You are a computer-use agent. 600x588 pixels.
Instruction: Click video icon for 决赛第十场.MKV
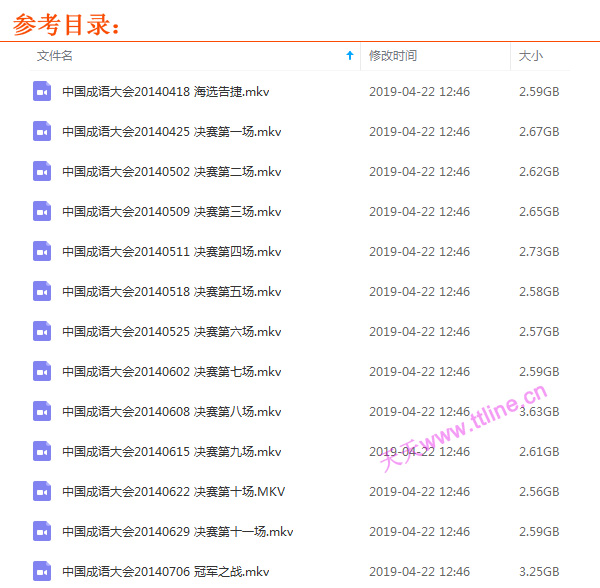coord(41,492)
